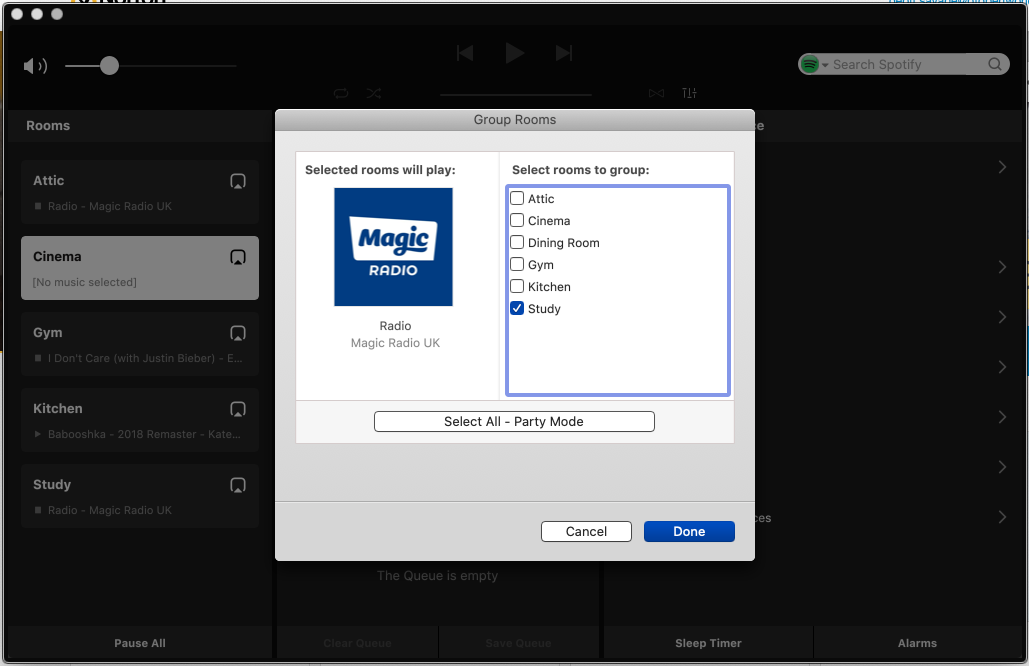Screen dimensions: 1029x666
Task: Adjust the volume slider knob
Action: 110,66
